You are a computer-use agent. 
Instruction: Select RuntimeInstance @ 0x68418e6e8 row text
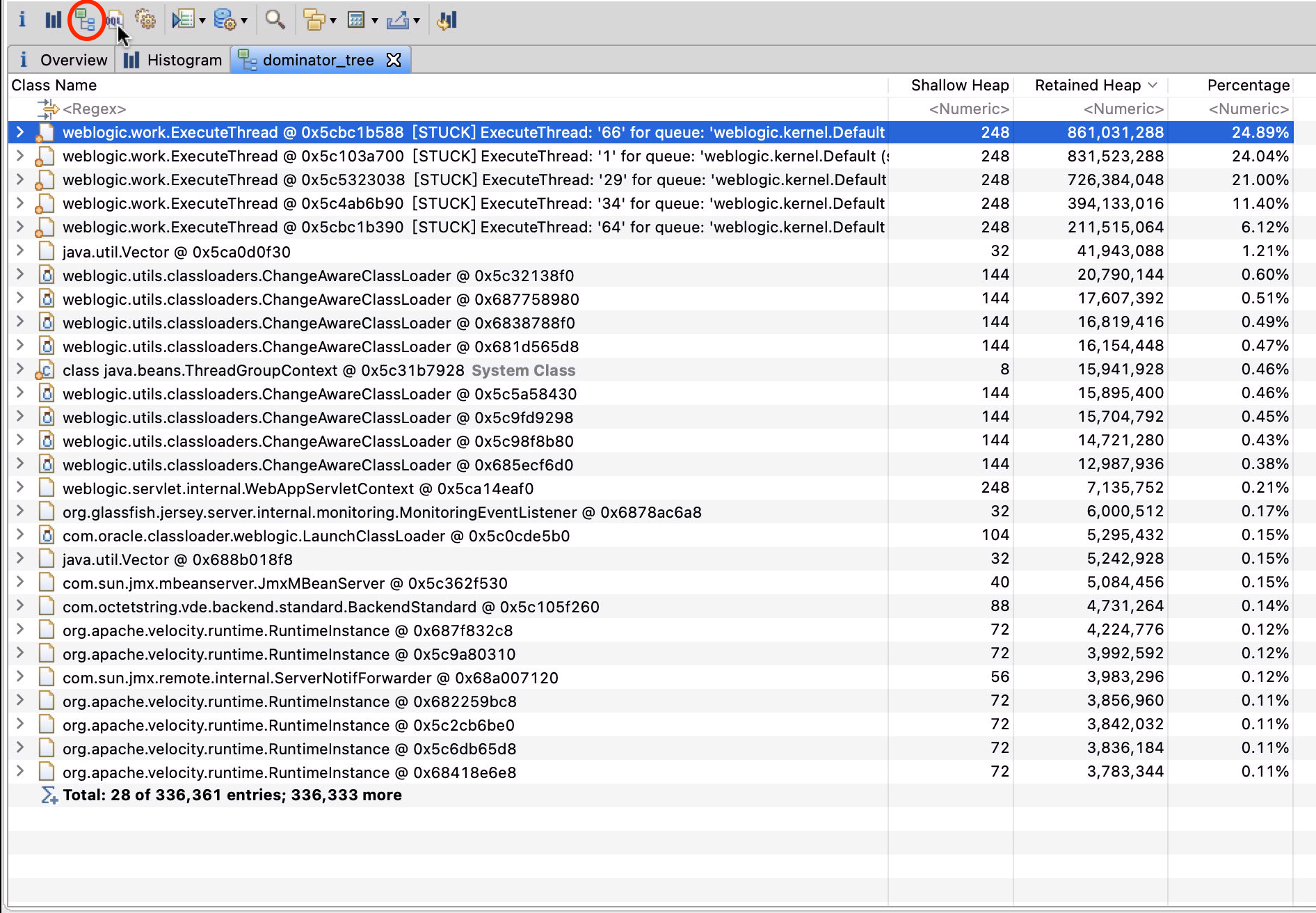[x=289, y=772]
